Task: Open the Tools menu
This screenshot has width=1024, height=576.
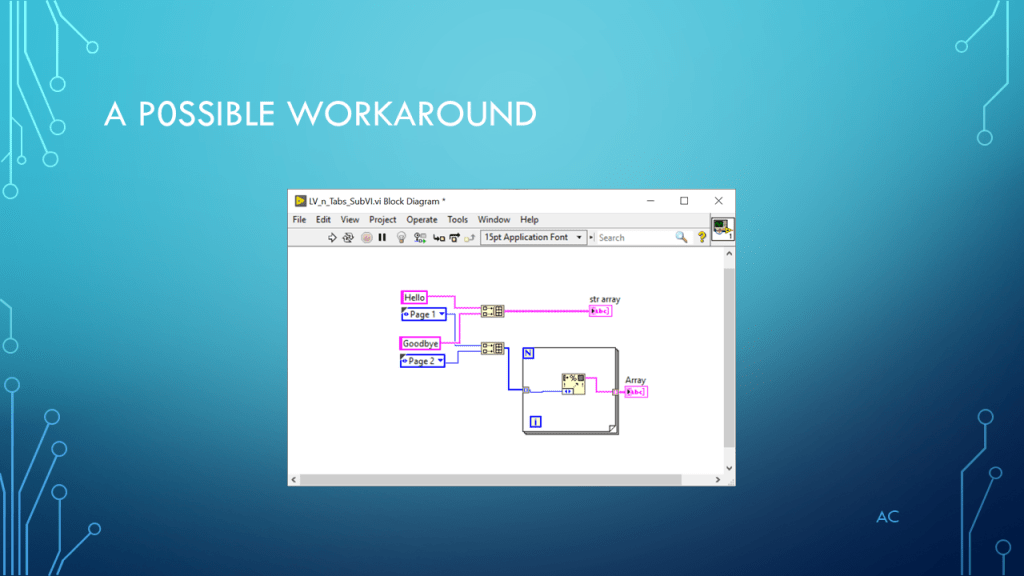Action: coord(457,220)
